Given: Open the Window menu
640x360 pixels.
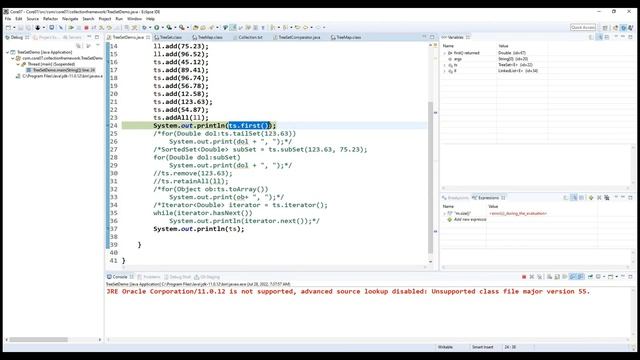Looking at the screenshot, I should pos(134,19).
